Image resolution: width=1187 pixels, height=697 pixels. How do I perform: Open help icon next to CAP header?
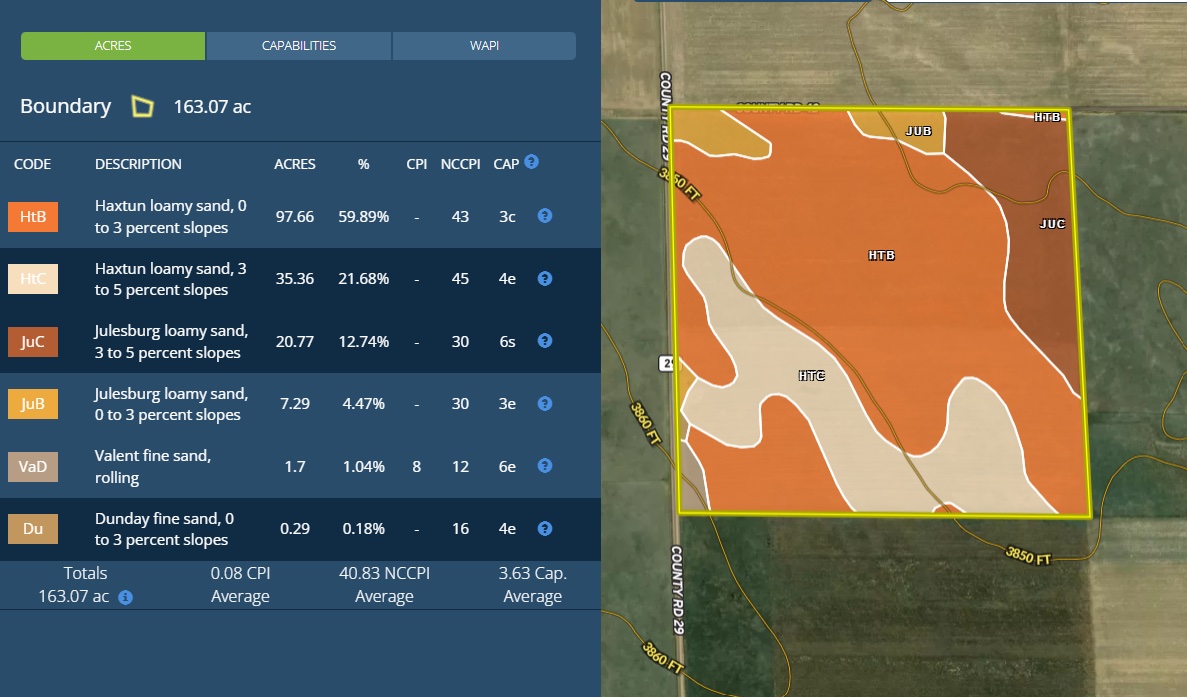[532, 162]
